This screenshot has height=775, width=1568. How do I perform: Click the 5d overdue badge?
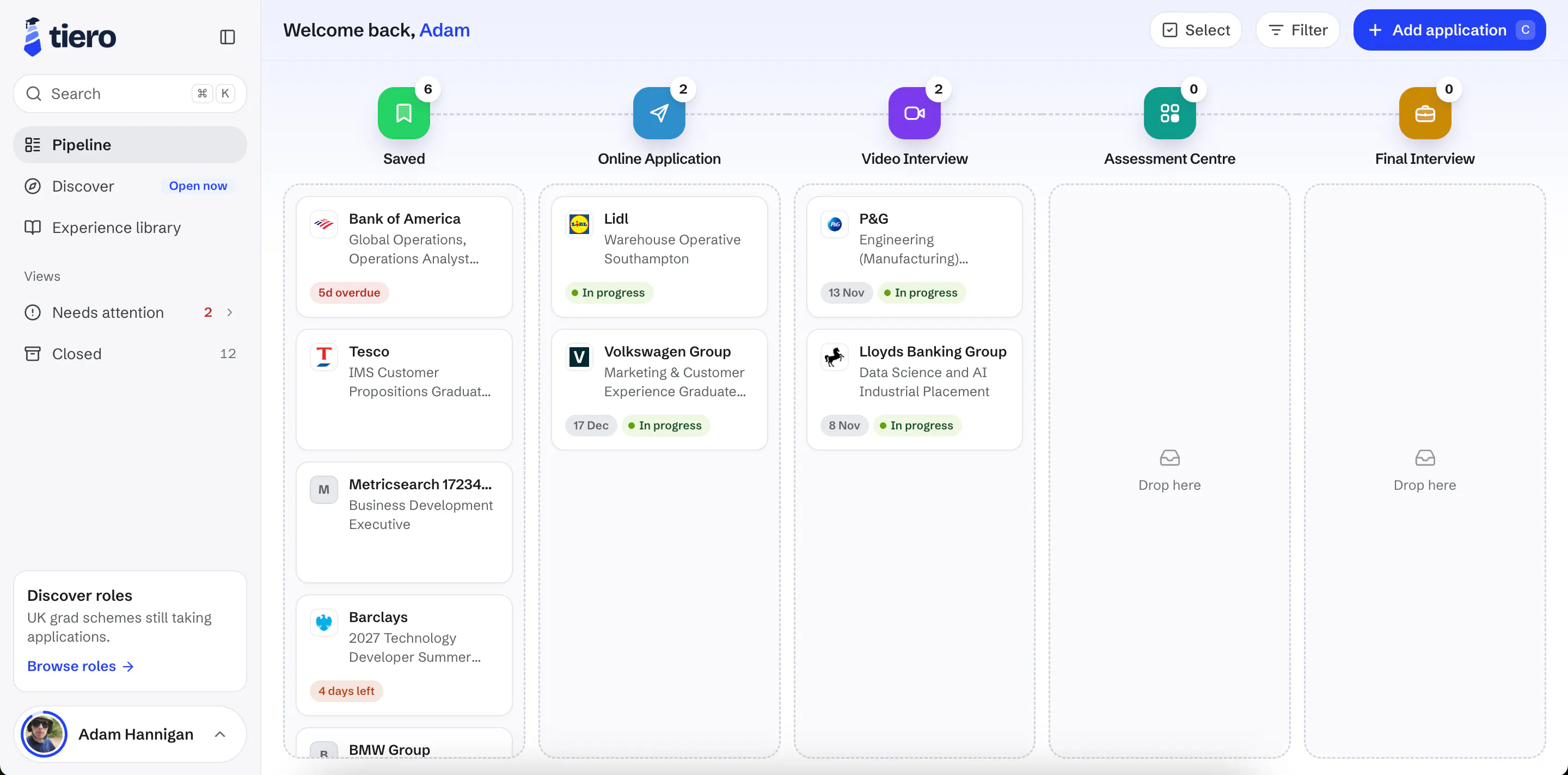pos(349,293)
